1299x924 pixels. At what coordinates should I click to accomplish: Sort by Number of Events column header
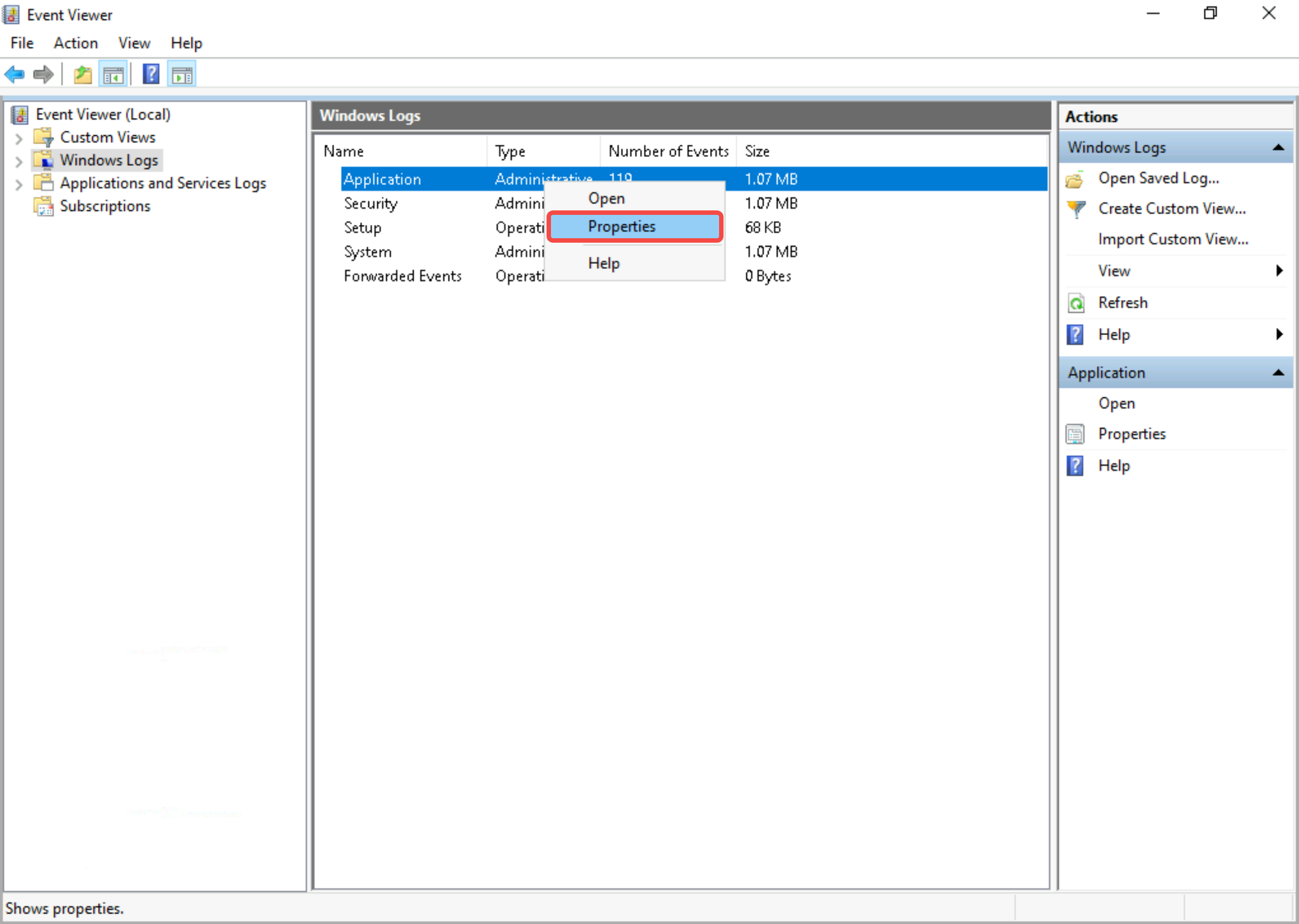coord(668,151)
